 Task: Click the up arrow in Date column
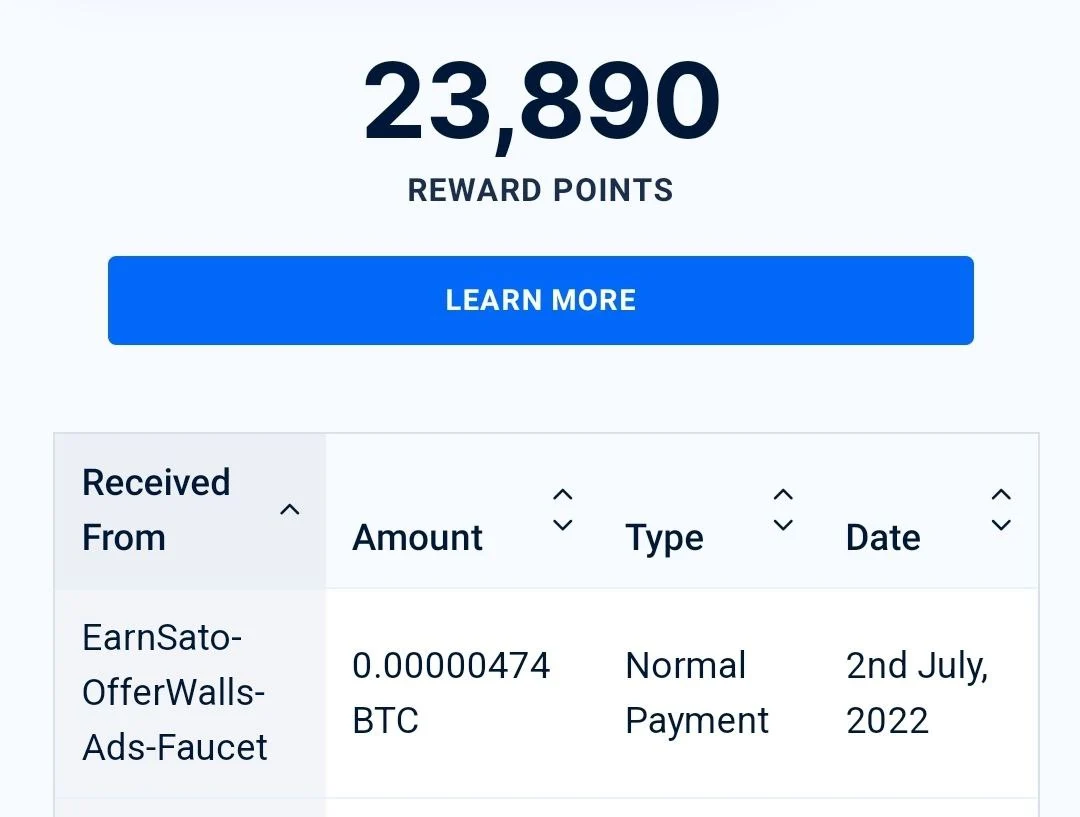(x=1001, y=495)
